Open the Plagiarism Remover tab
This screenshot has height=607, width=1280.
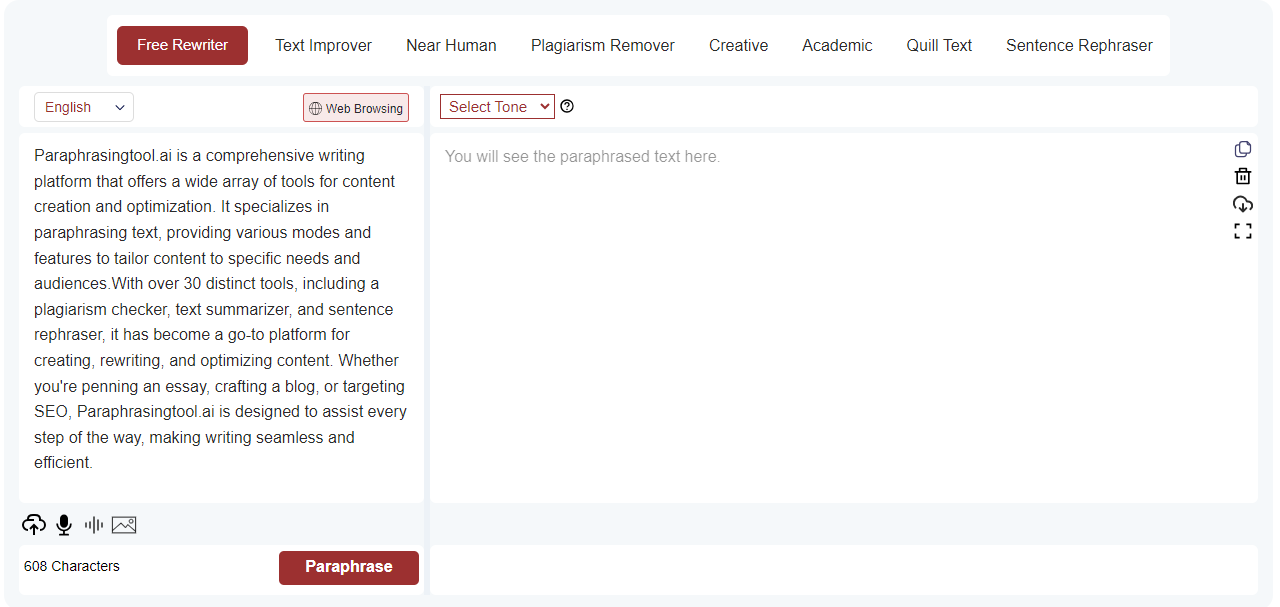coord(603,45)
